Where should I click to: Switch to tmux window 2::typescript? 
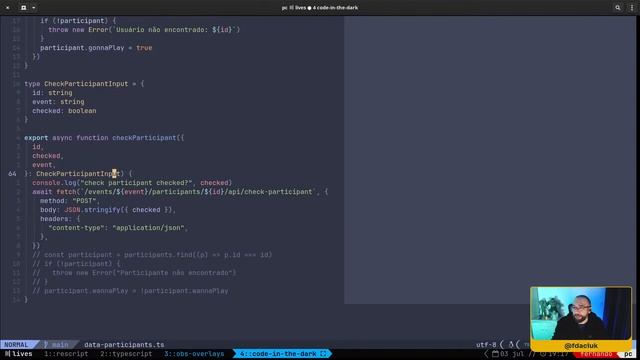click(x=126, y=353)
